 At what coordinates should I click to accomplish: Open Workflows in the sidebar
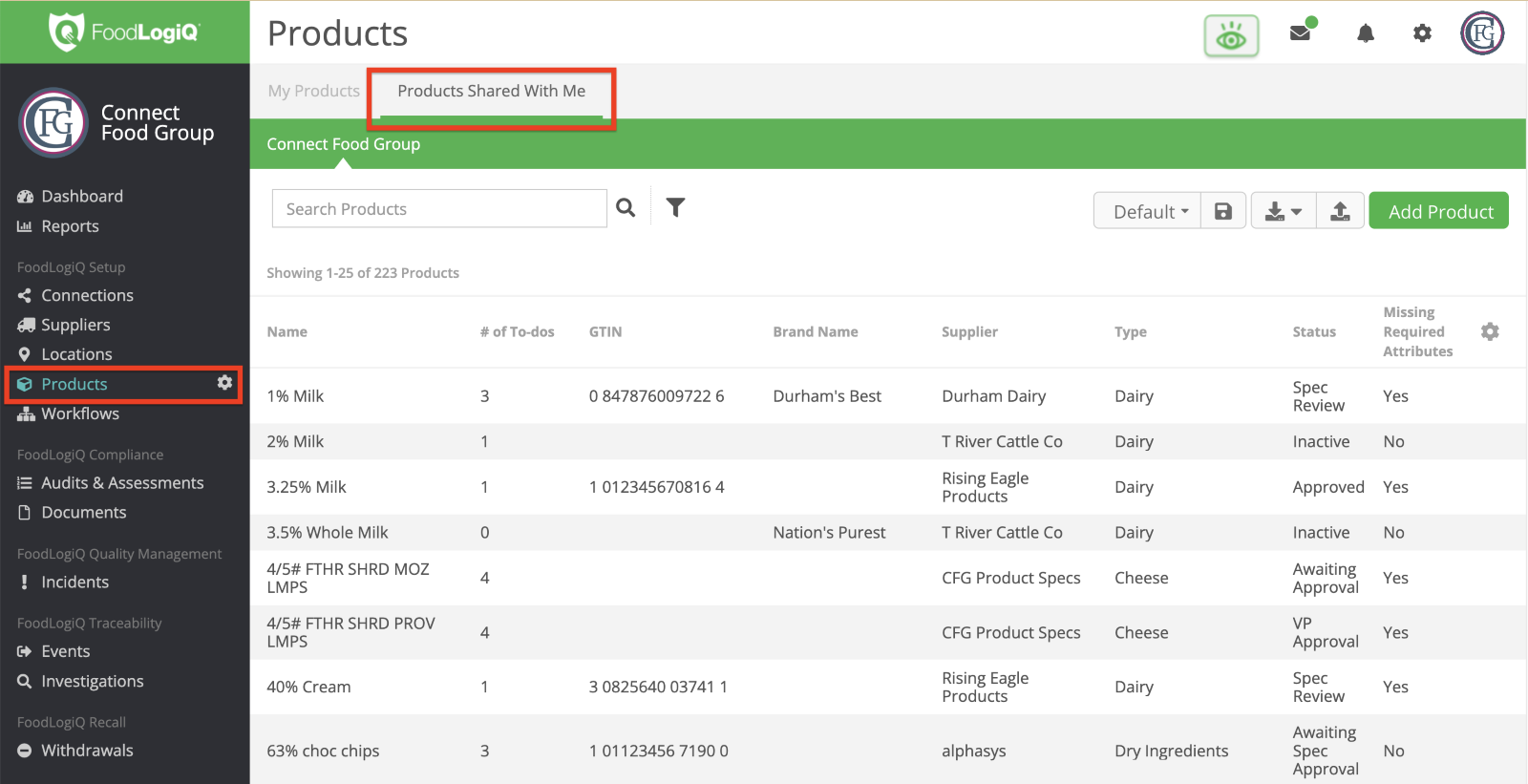pyautogui.click(x=80, y=413)
